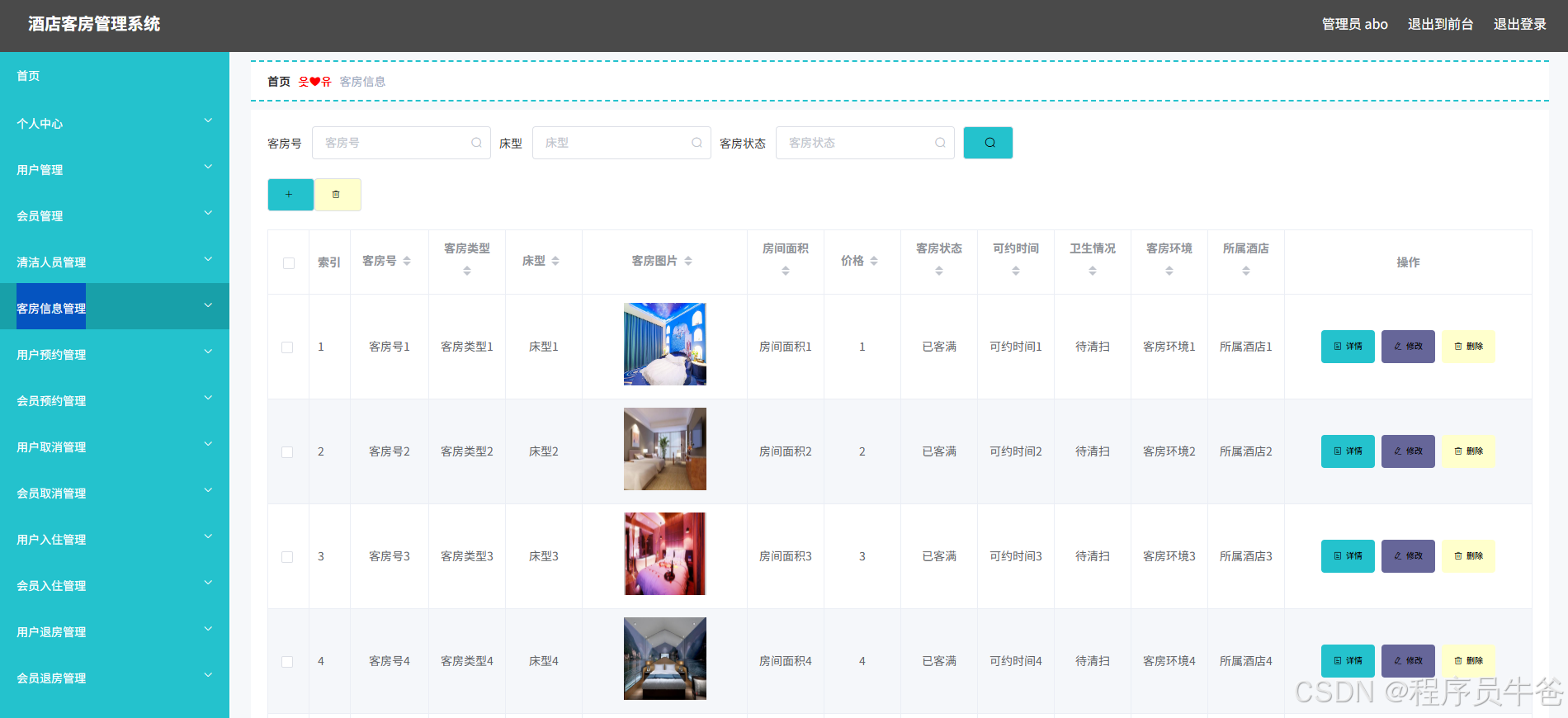Click the teal search button
This screenshot has width=1568, height=718.
coord(988,143)
